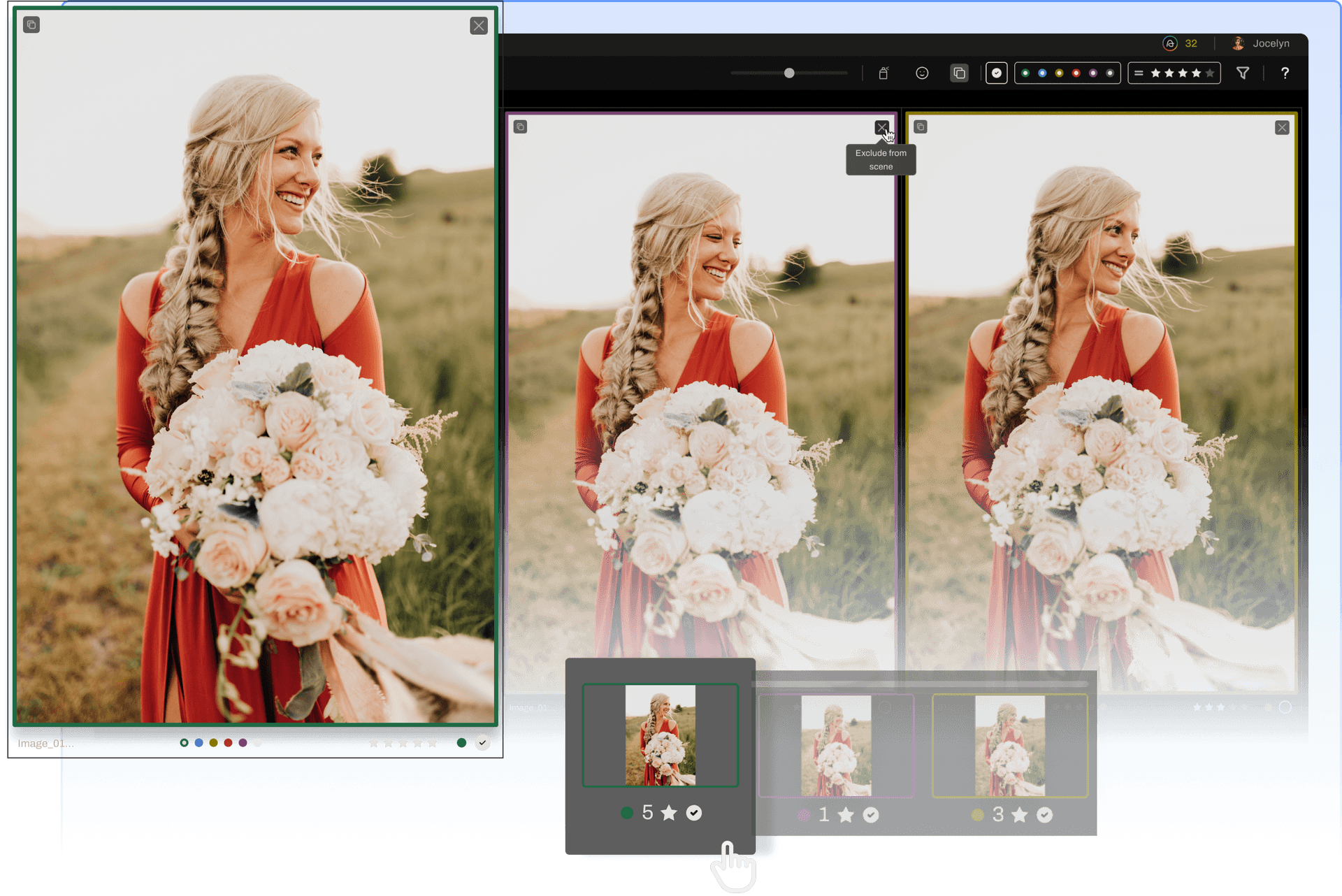Toggle the selected checkmark filter in toolbar

[997, 73]
